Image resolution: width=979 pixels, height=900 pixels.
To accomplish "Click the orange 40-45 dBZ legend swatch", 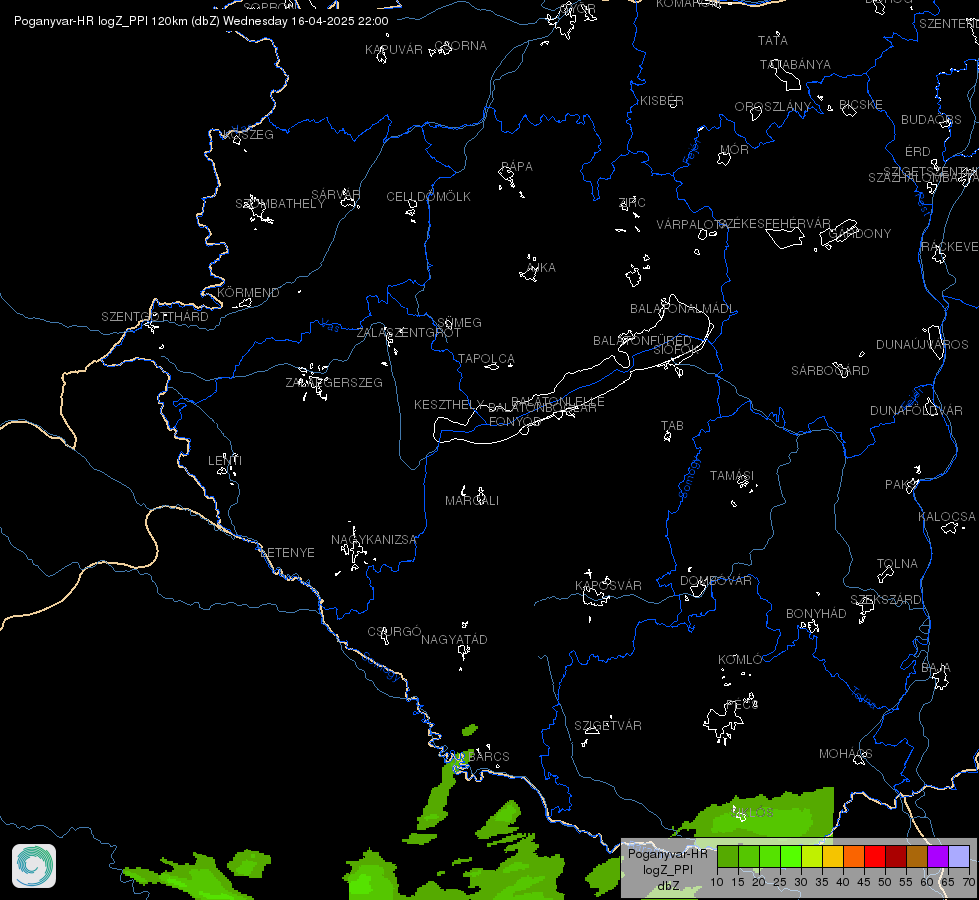I will [854, 856].
